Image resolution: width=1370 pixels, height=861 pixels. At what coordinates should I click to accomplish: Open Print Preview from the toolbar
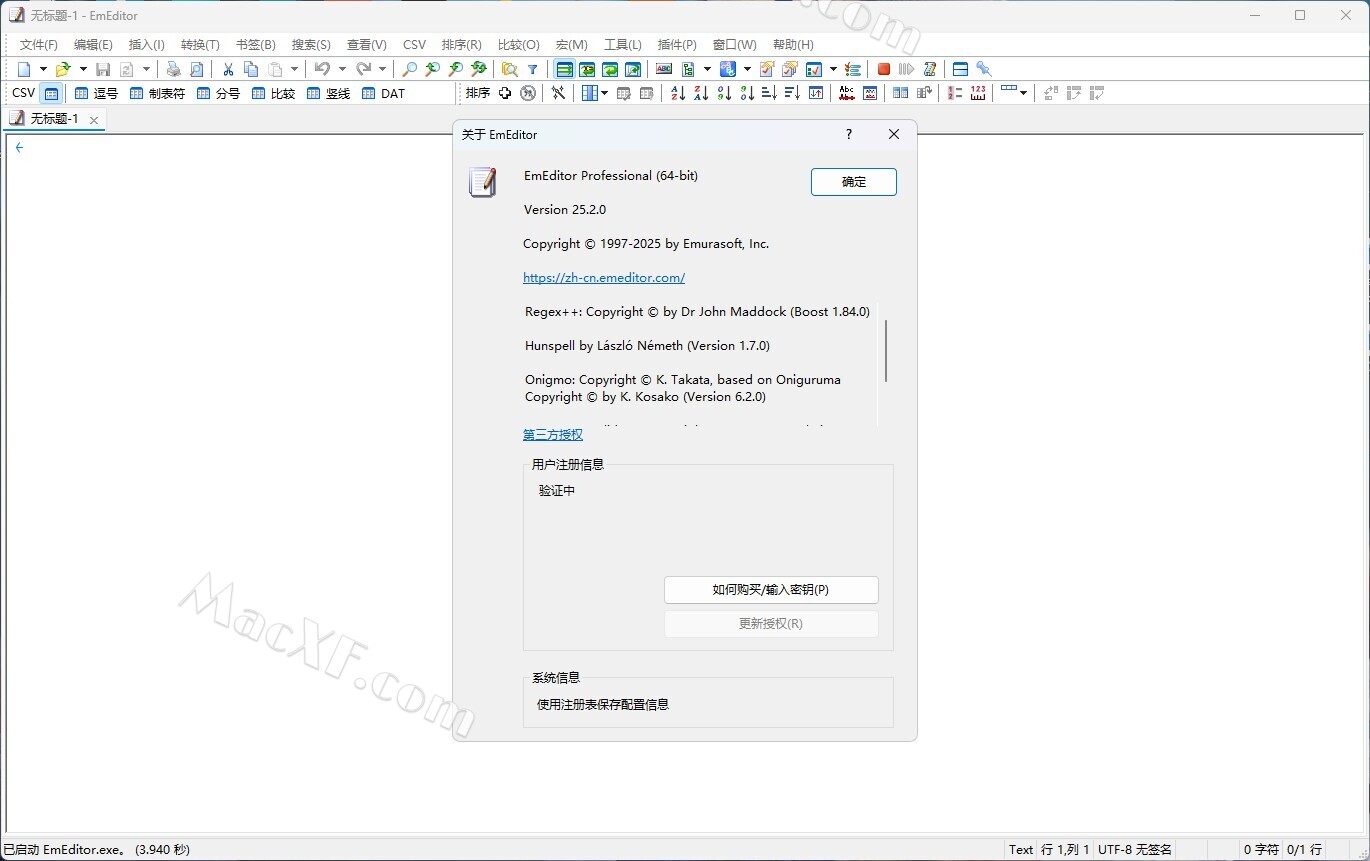tap(196, 69)
